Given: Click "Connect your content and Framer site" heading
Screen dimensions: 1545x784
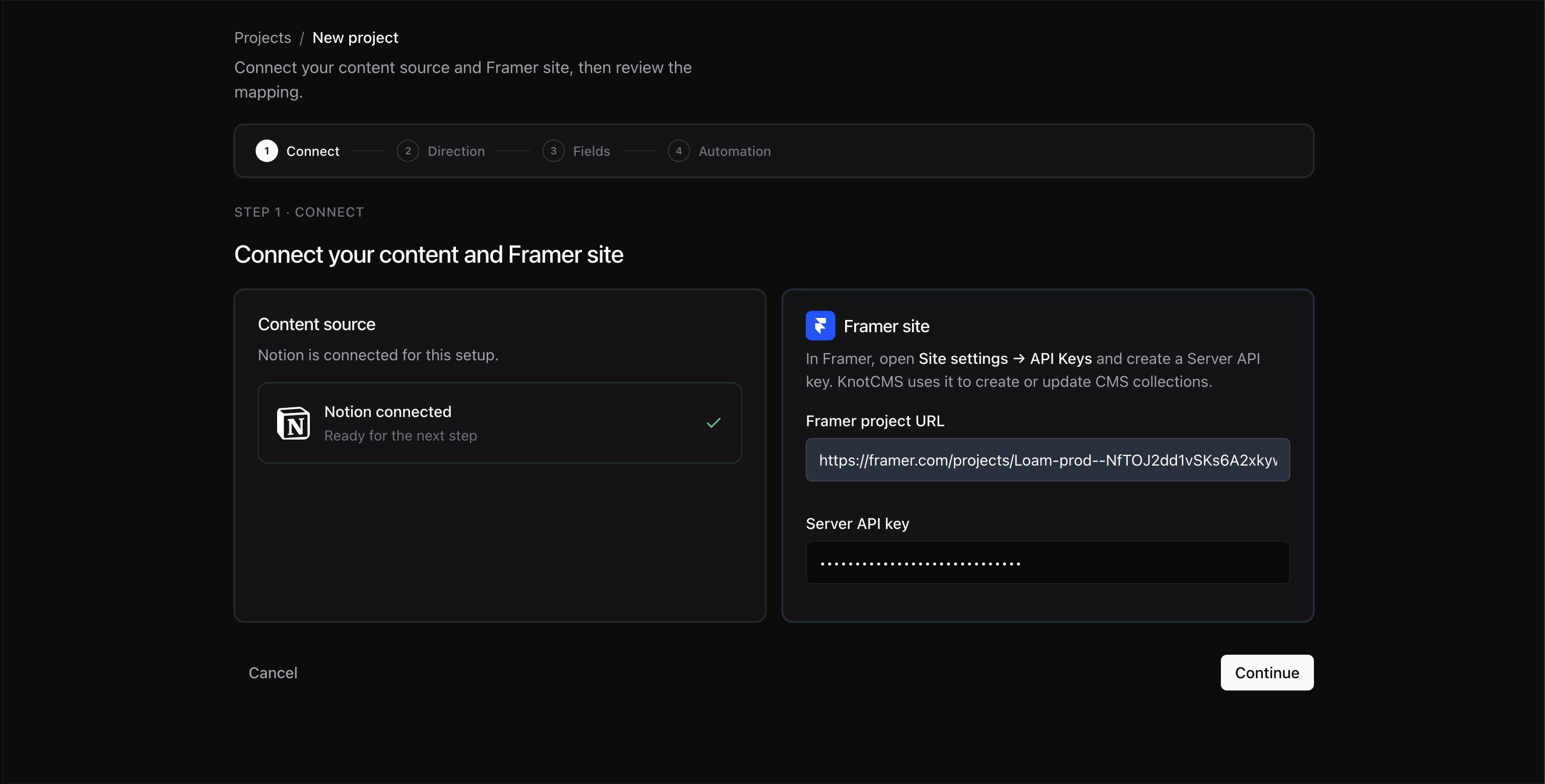Looking at the screenshot, I should pos(428,255).
